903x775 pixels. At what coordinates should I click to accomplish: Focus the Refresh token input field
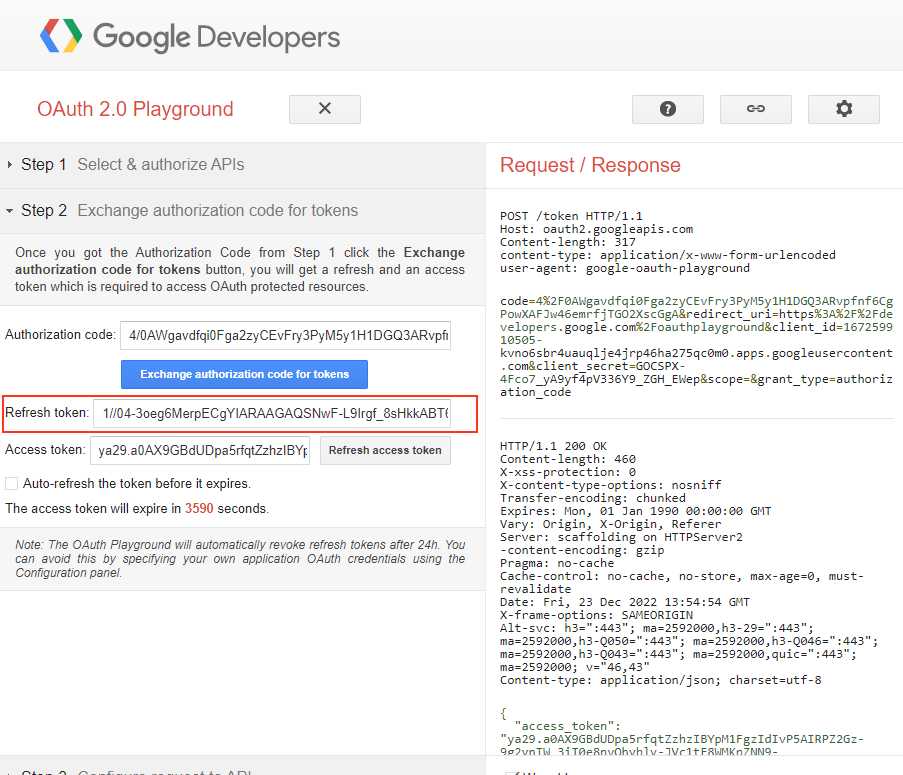click(271, 413)
